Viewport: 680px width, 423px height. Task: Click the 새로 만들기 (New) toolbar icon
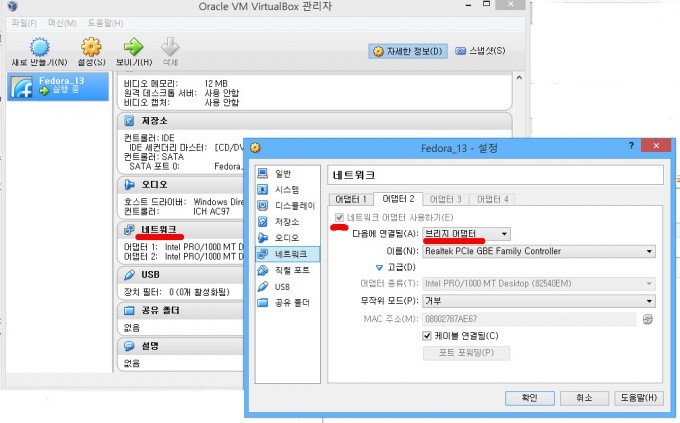point(39,48)
